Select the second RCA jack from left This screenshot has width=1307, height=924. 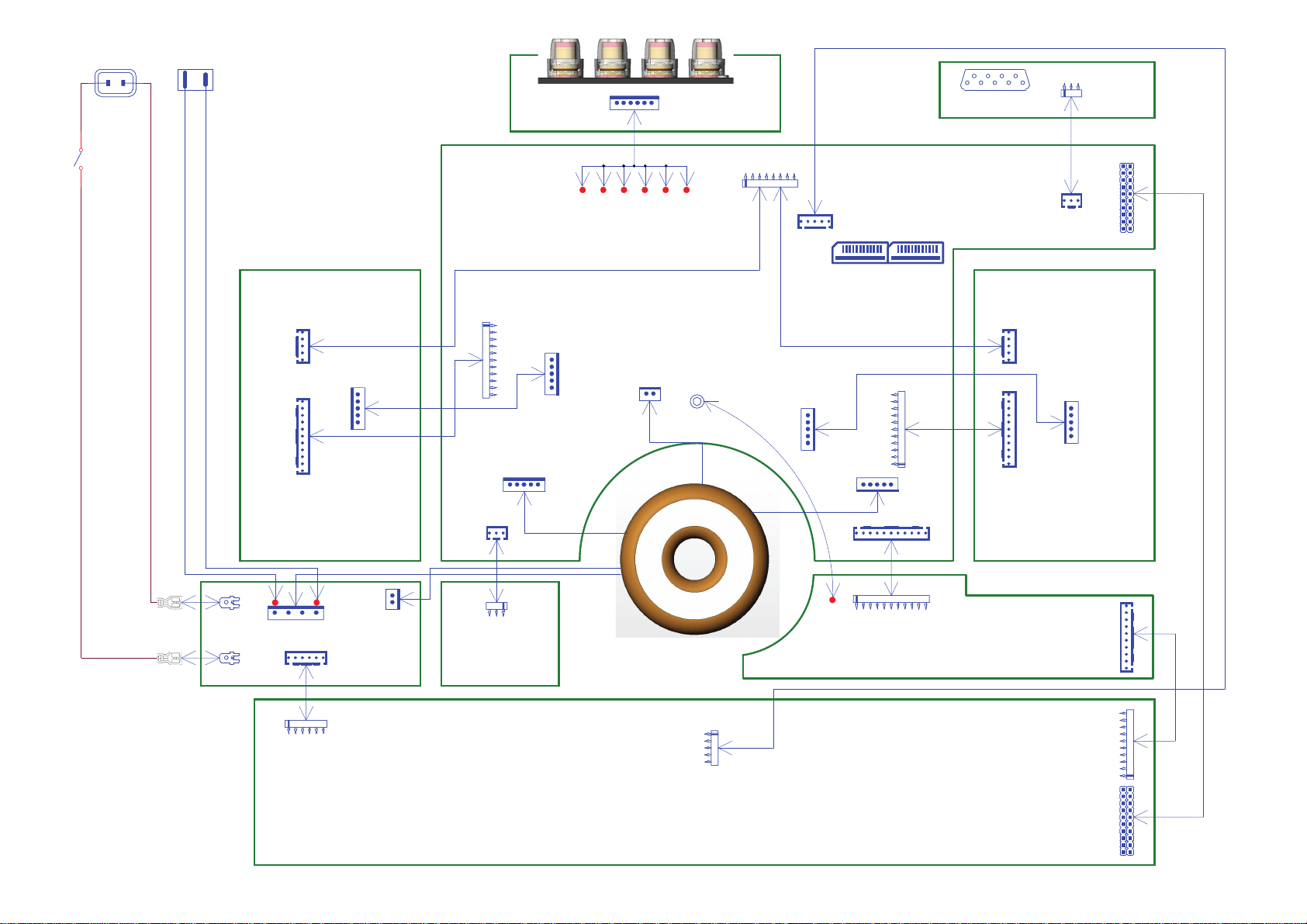click(613, 59)
